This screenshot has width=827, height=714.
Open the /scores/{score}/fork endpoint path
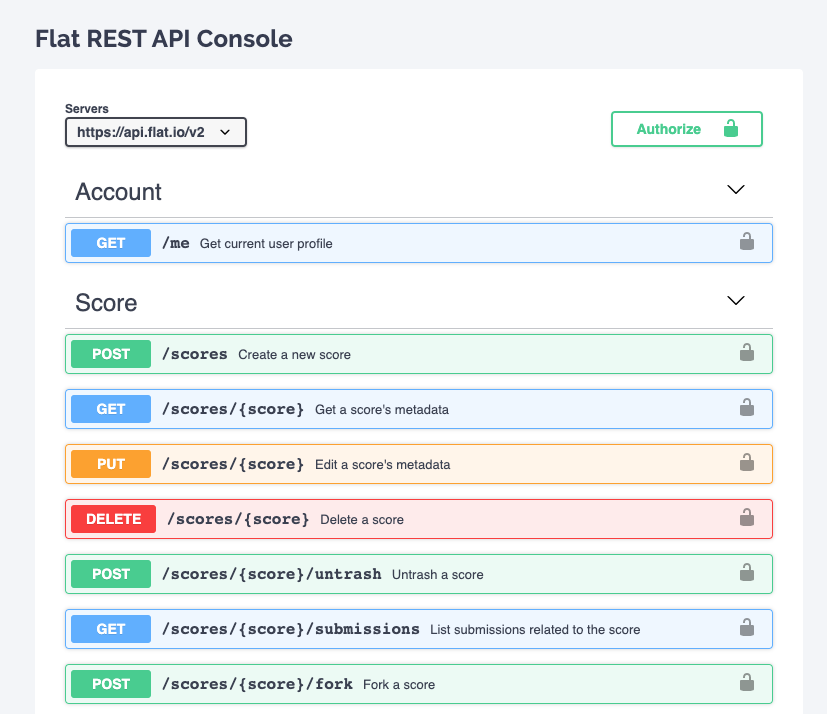point(257,684)
